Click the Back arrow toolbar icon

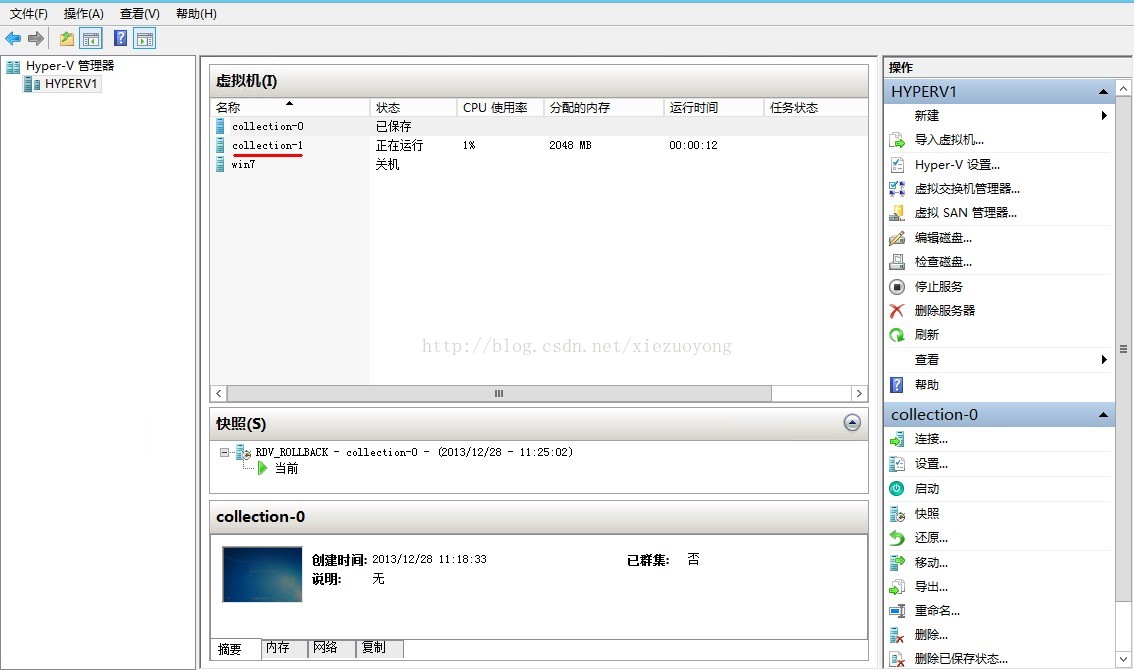(x=13, y=39)
